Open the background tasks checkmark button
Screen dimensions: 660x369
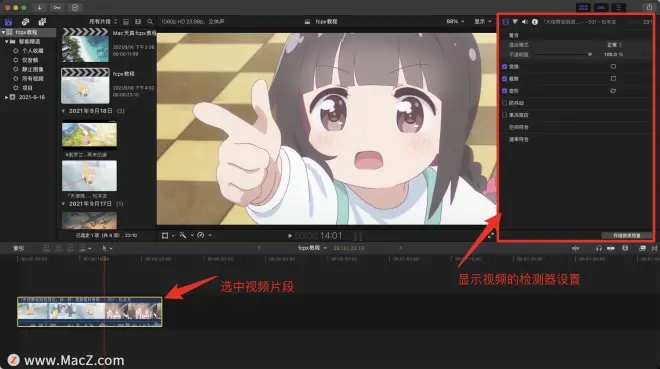point(75,8)
